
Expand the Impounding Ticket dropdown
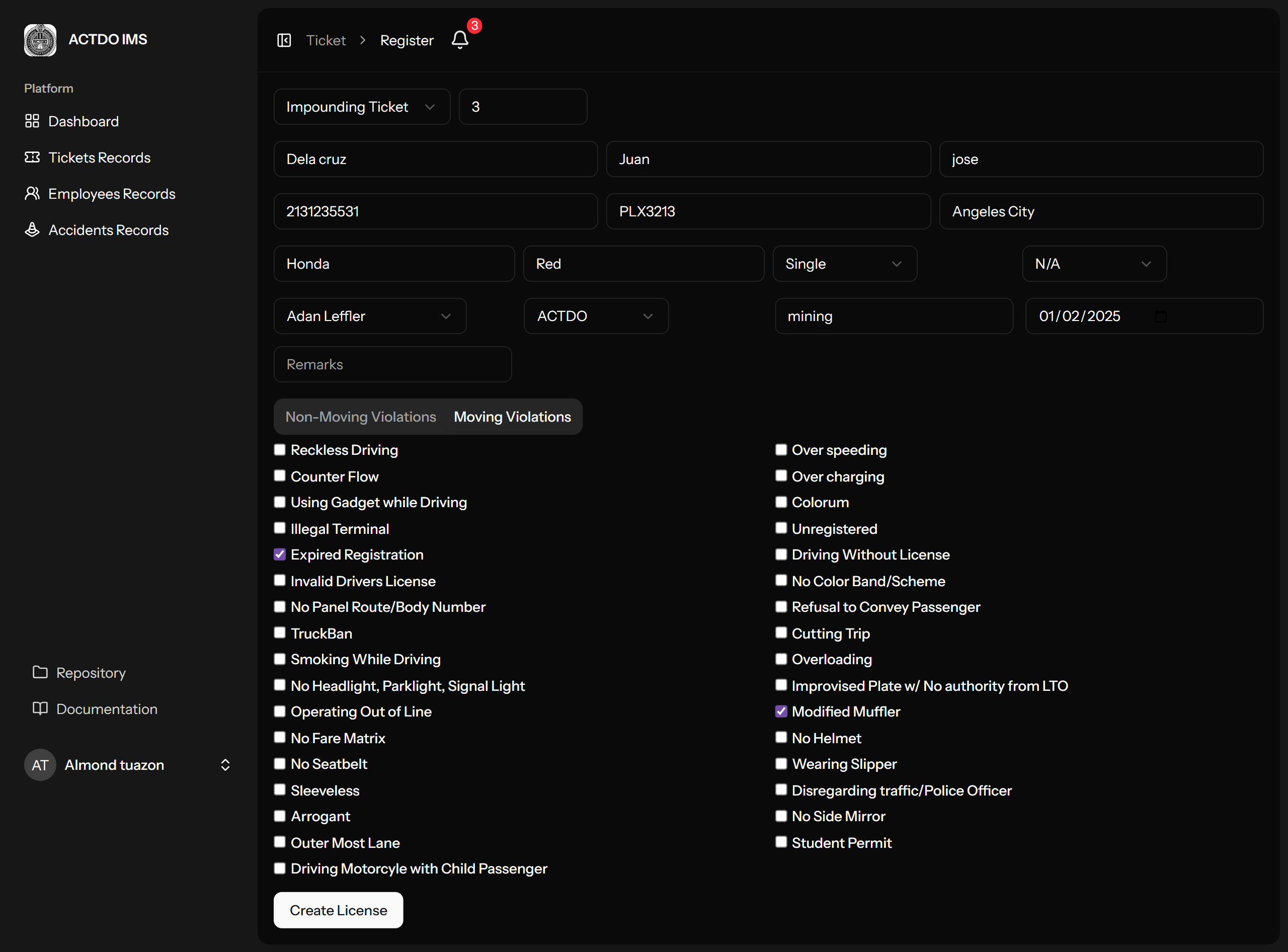tap(361, 107)
